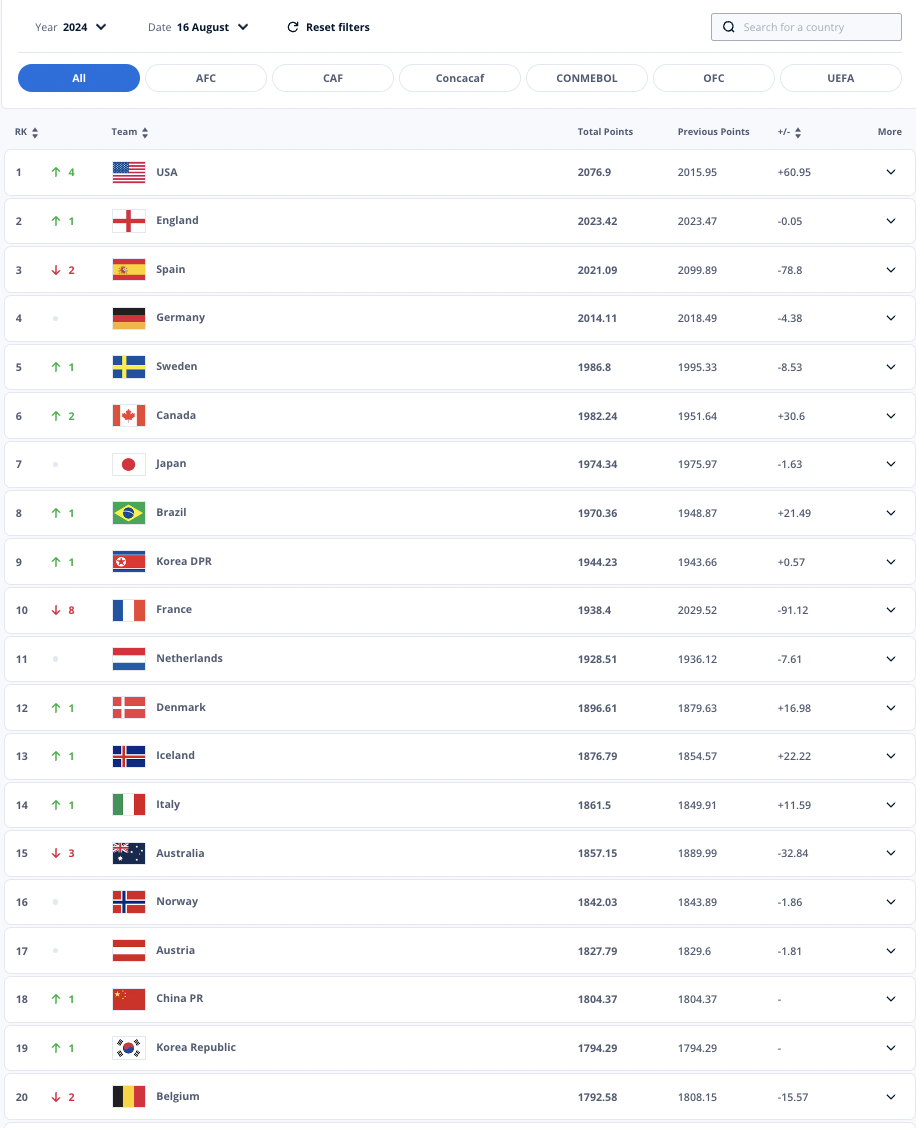Click the USA flag icon
916x1128 pixels.
tap(129, 172)
